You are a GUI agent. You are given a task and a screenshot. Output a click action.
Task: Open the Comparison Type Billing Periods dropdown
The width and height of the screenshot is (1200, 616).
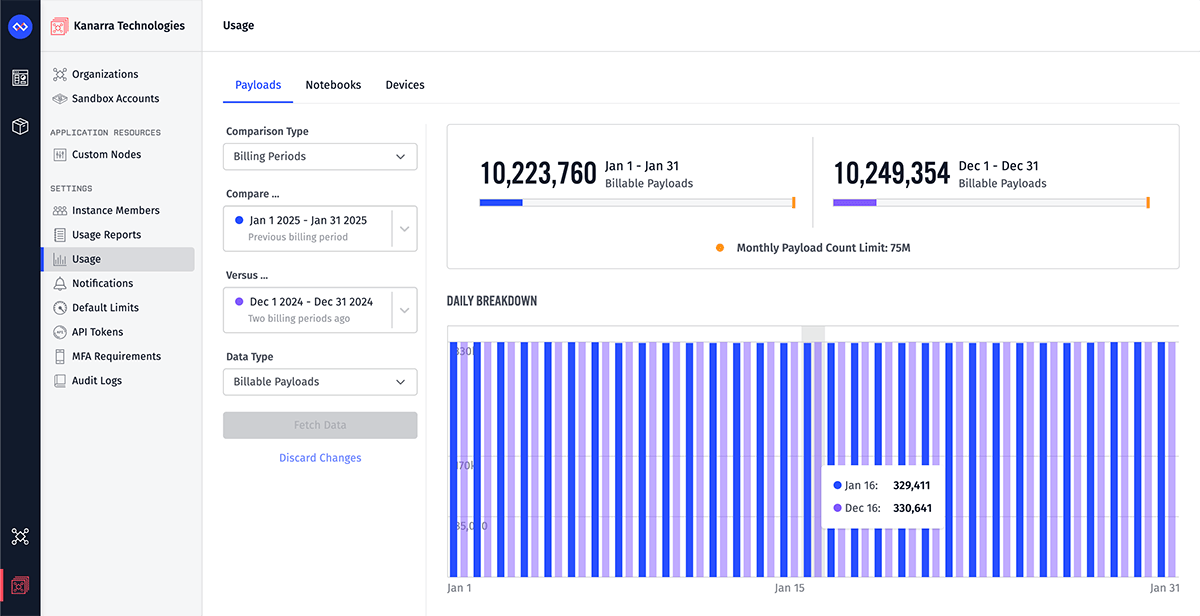tap(320, 157)
